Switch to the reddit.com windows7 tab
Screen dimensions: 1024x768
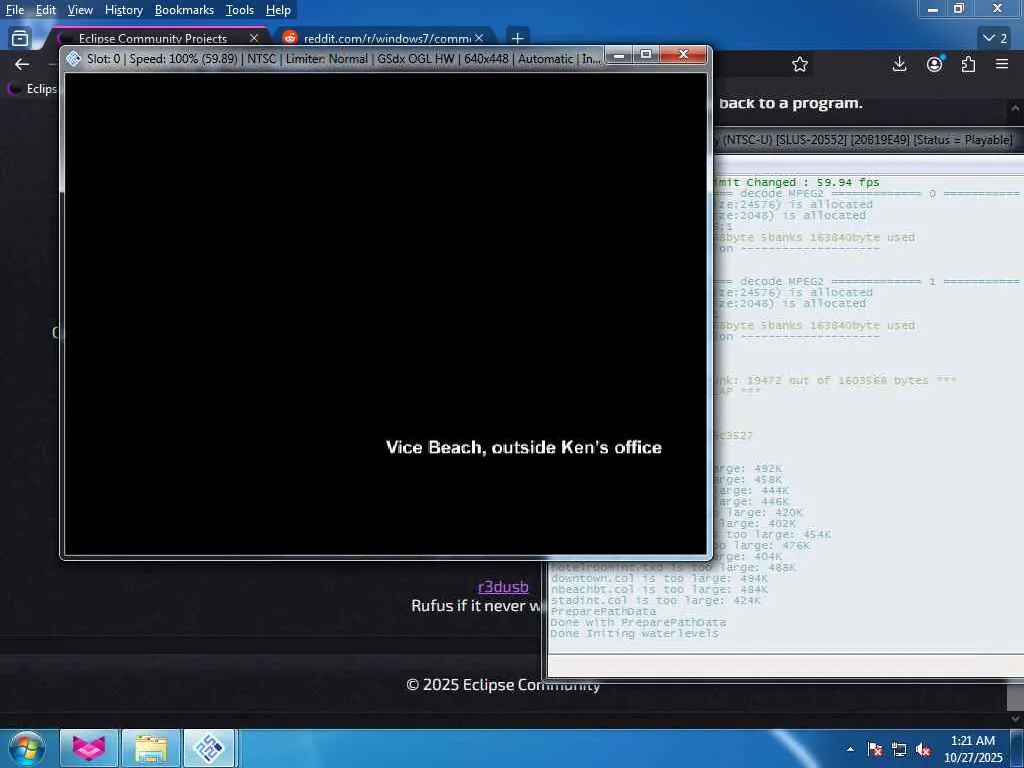pyautogui.click(x=387, y=38)
